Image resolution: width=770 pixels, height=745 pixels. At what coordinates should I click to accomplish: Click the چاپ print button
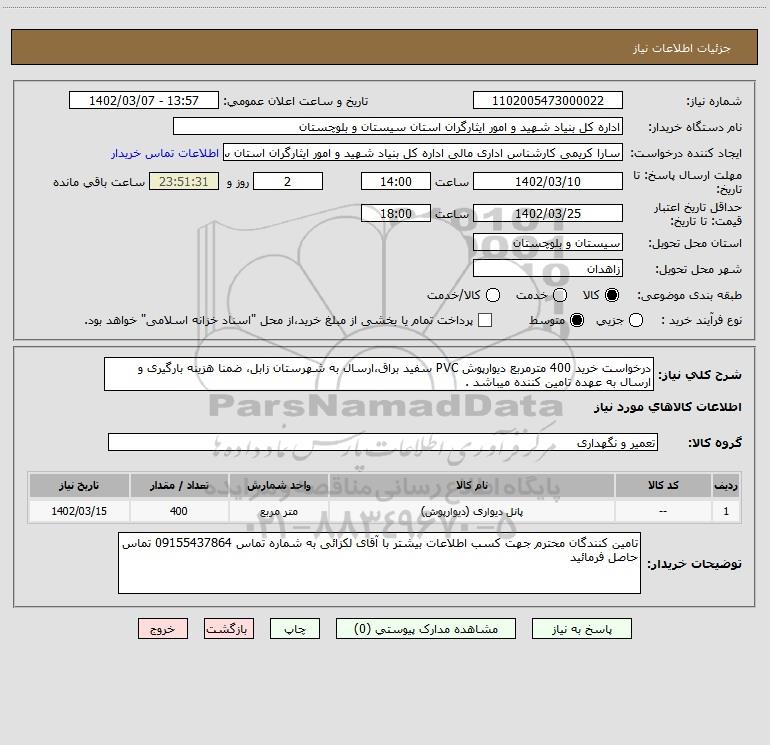pos(295,629)
